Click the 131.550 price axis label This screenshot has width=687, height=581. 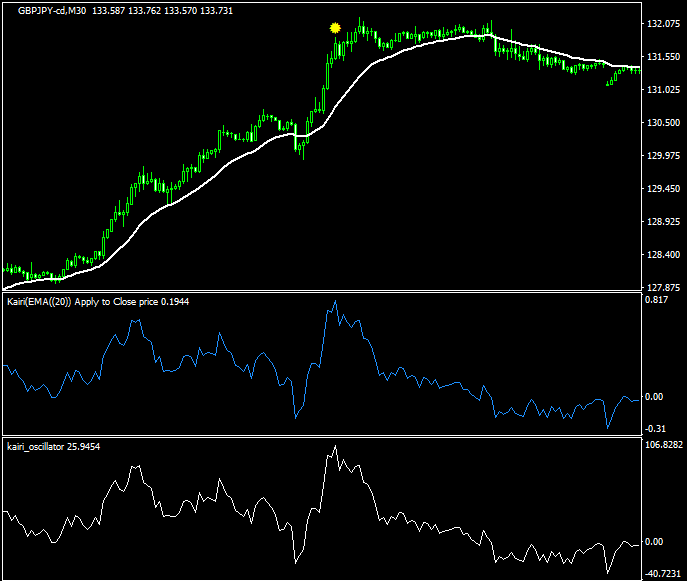coord(661,58)
